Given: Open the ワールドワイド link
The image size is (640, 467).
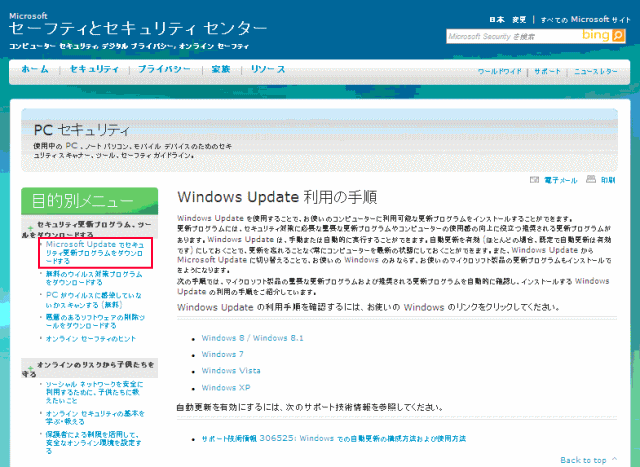Looking at the screenshot, I should [x=500, y=71].
